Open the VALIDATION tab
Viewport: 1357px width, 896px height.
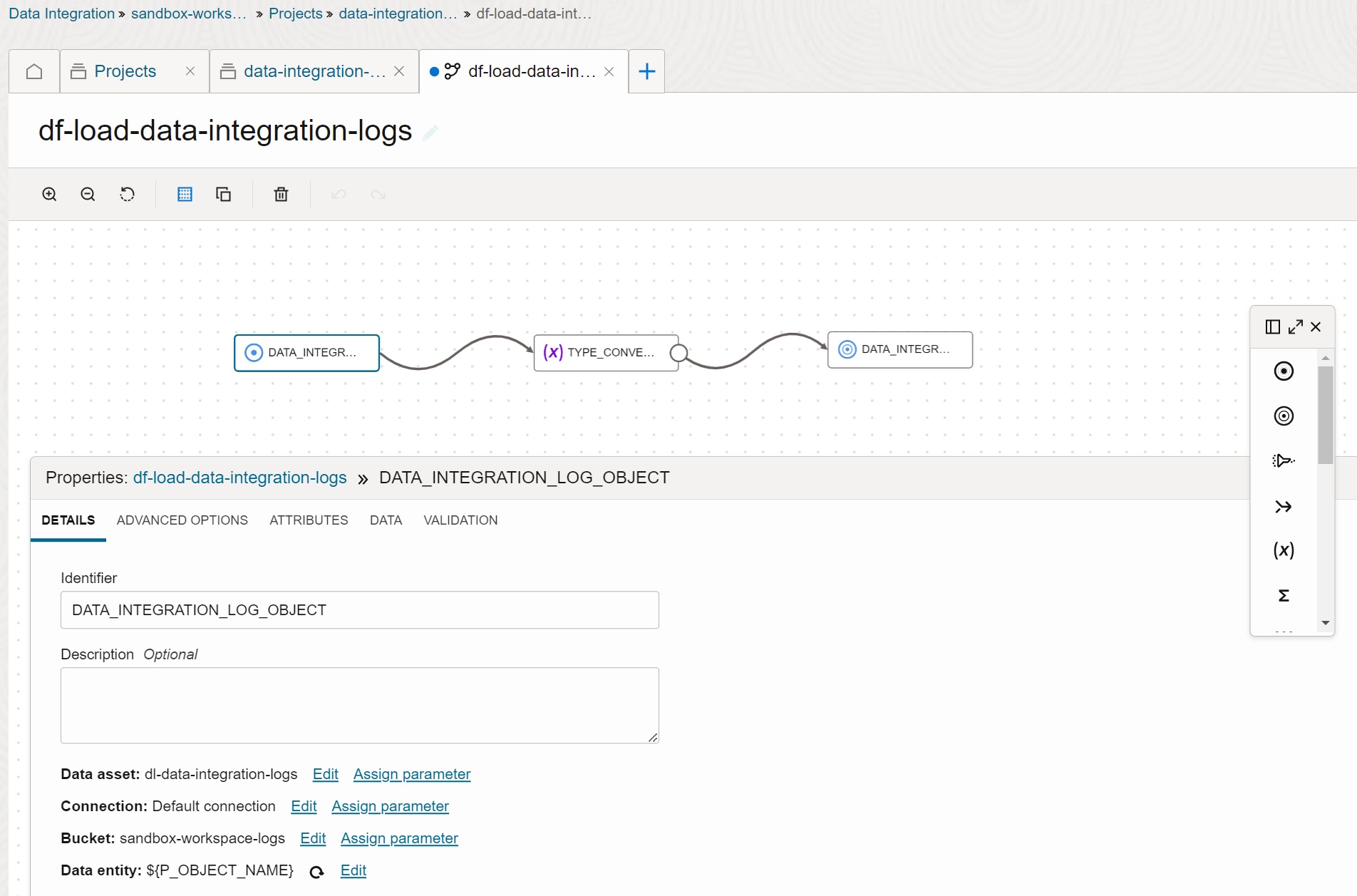click(x=460, y=520)
